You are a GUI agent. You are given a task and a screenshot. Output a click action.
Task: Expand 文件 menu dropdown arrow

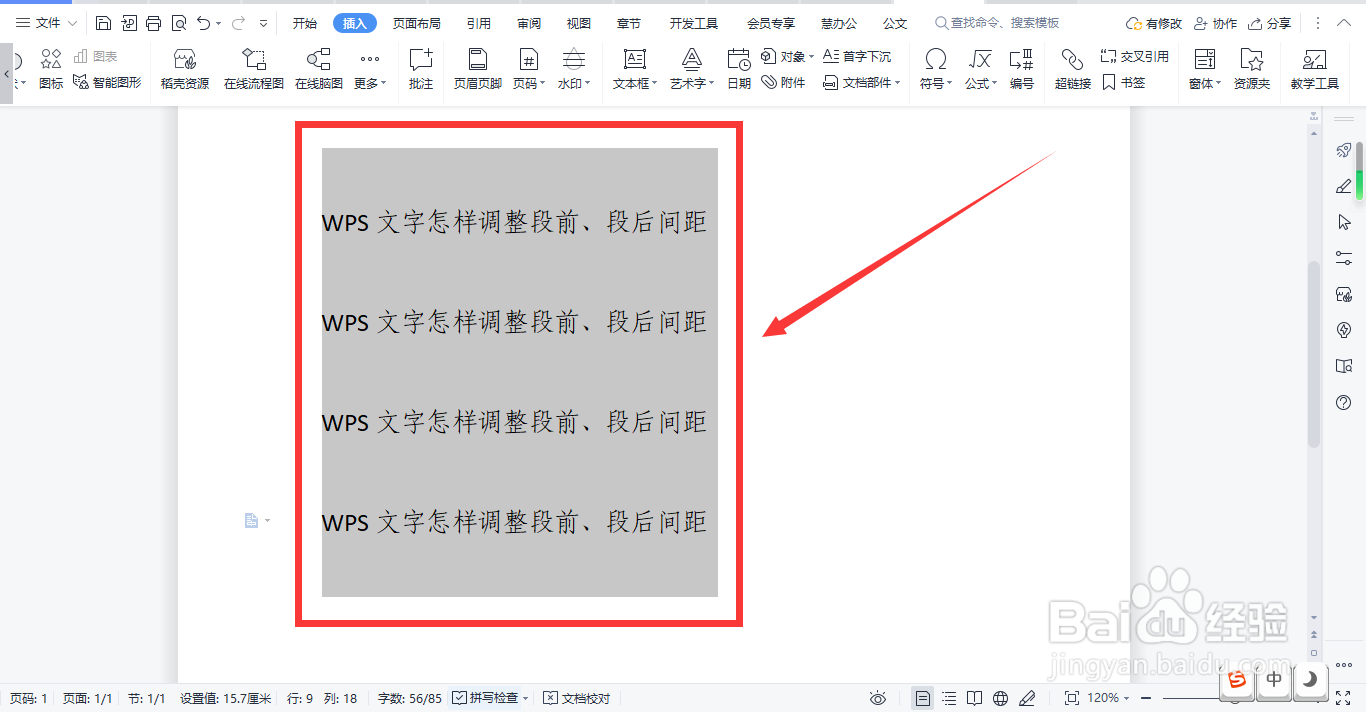[x=72, y=23]
